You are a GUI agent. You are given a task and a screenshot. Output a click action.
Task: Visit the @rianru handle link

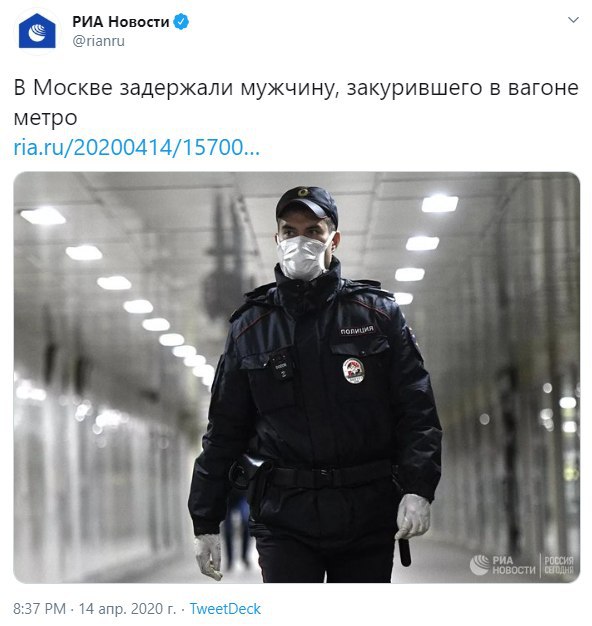[x=99, y=41]
